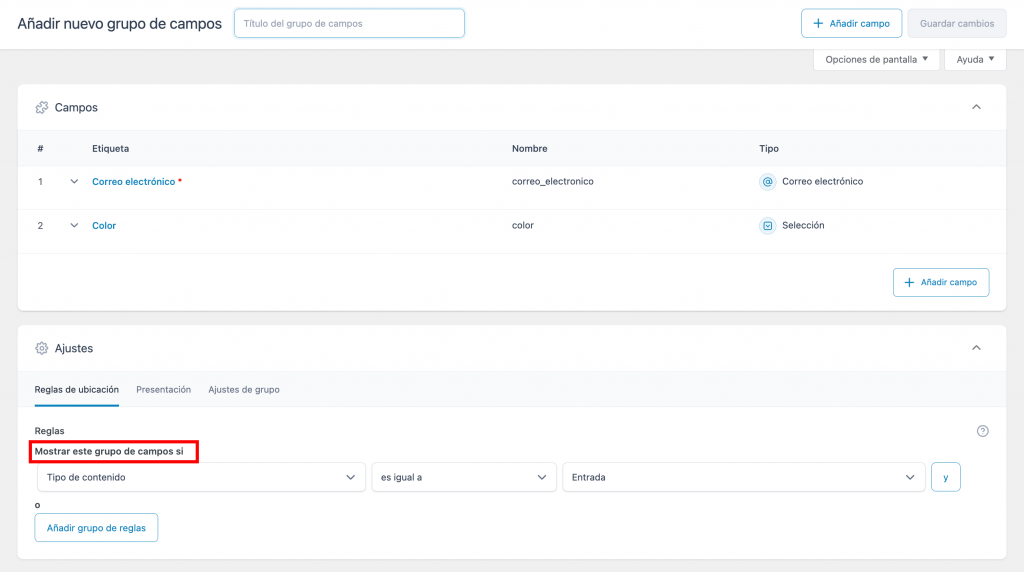Switch to the Presentación tab
The height and width of the screenshot is (572, 1024).
pos(163,390)
